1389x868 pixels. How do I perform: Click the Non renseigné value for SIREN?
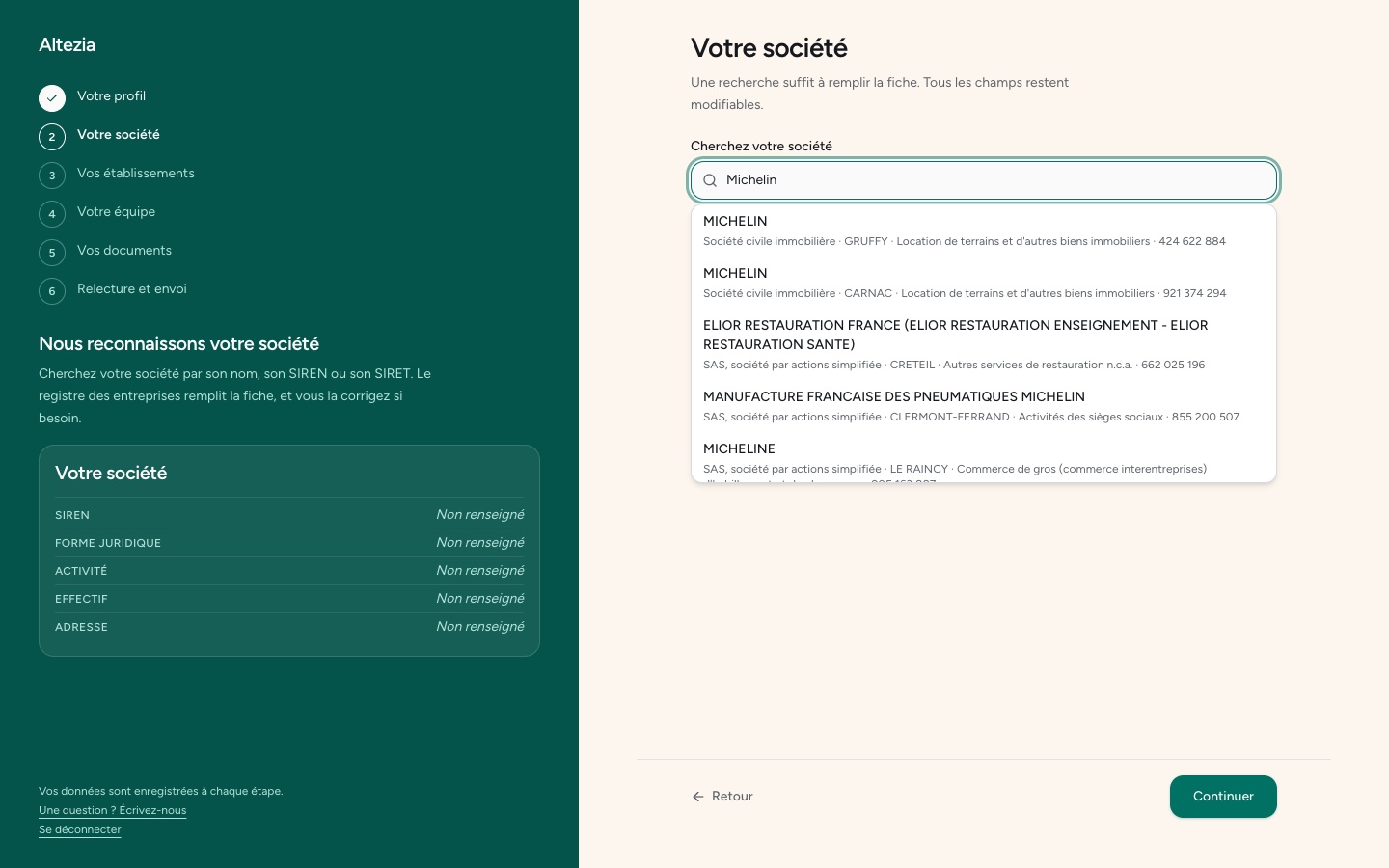(x=480, y=515)
